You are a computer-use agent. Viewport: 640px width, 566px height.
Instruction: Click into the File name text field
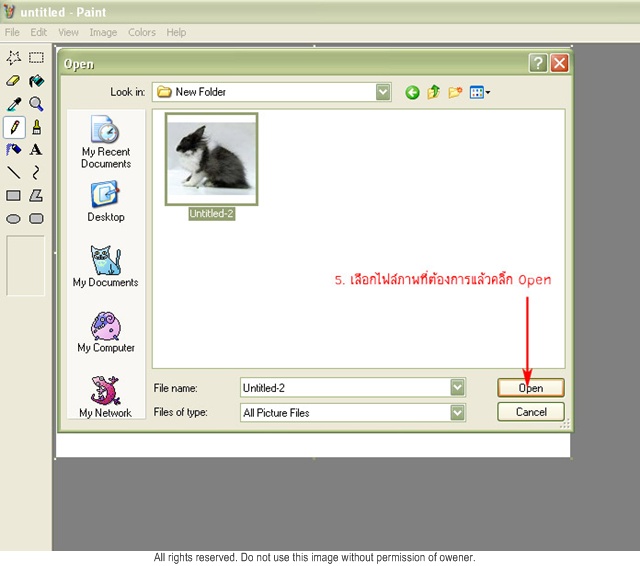tap(345, 388)
